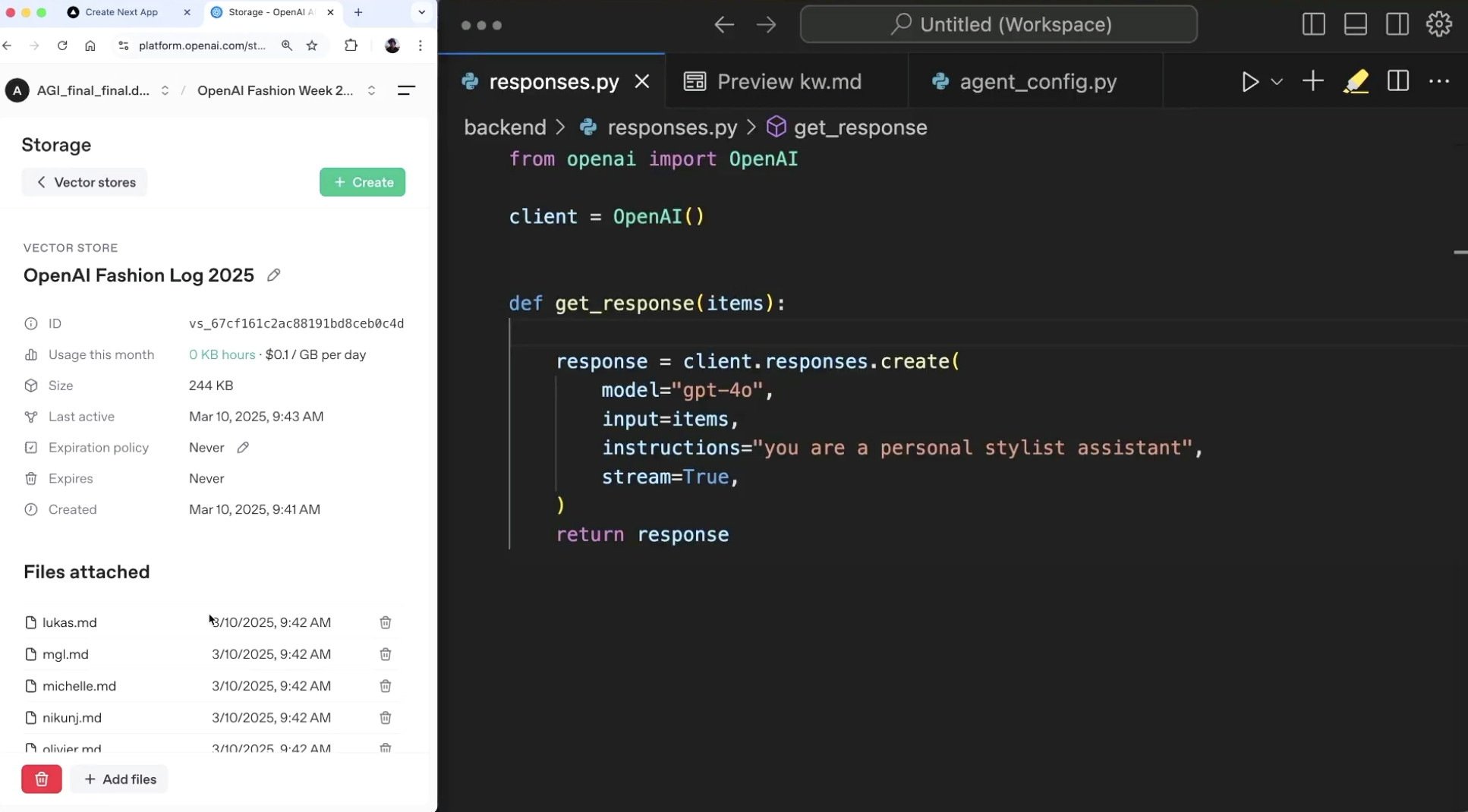Click the editor minimap scrollbar marker
The height and width of the screenshot is (812, 1468).
pos(1460,252)
